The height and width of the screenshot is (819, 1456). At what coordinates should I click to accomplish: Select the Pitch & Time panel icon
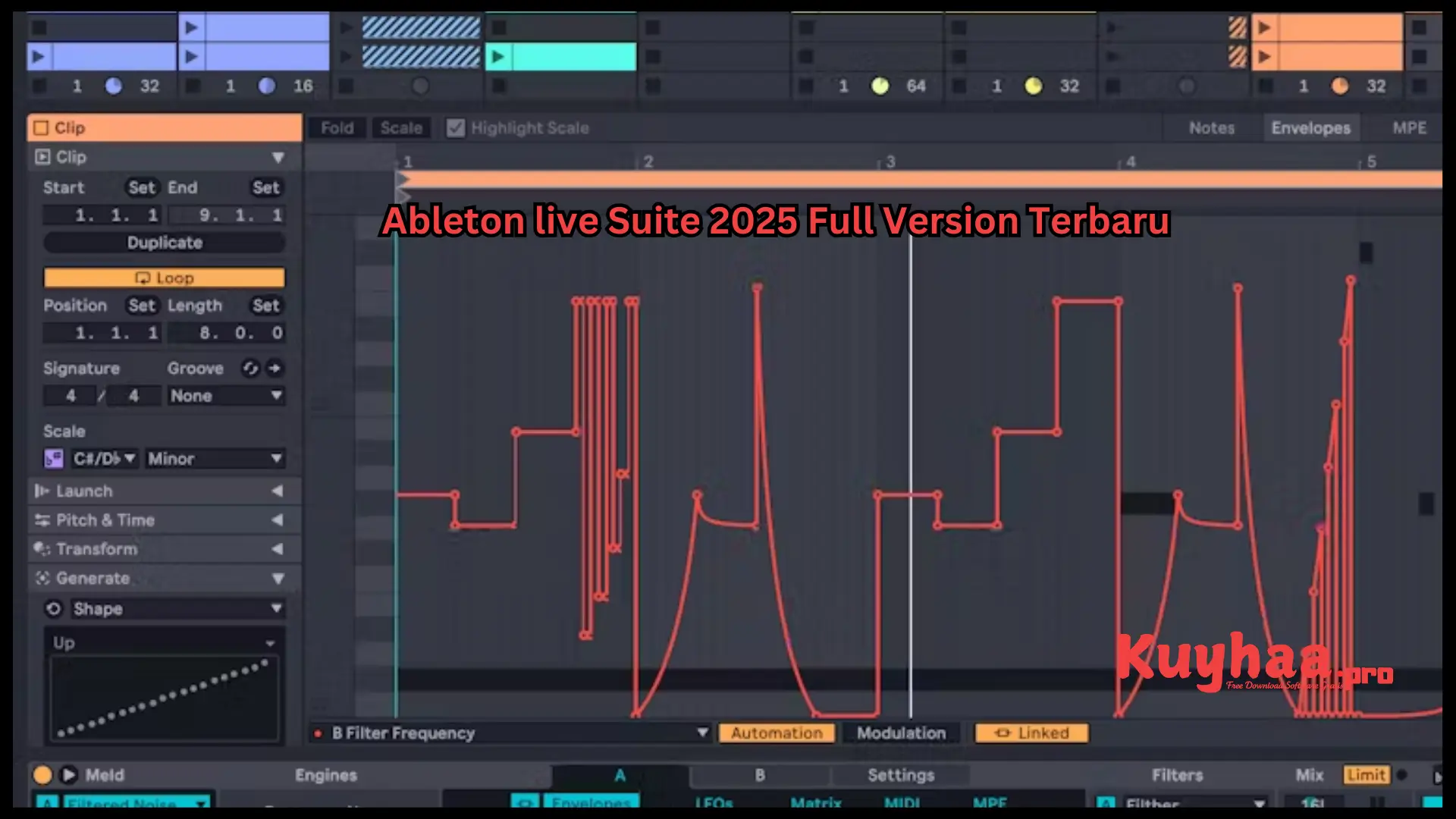(43, 520)
